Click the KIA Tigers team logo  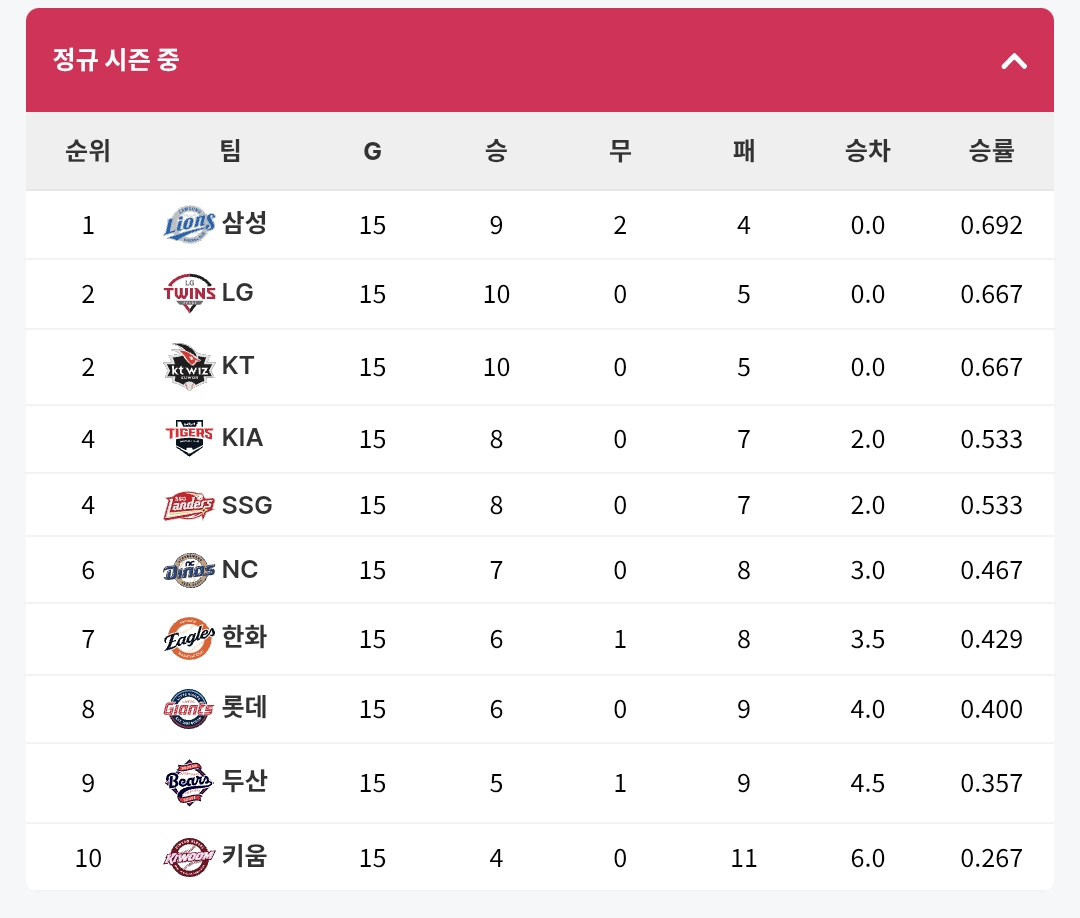[189, 438]
